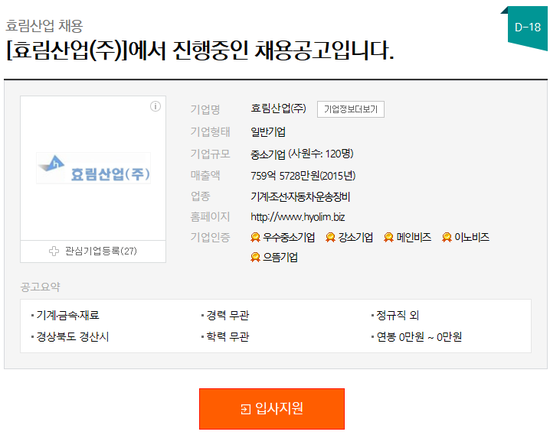Click the industry text 기계조선·자동차운송장비
Viewport: 550px width, 438px height.
click(x=300, y=197)
